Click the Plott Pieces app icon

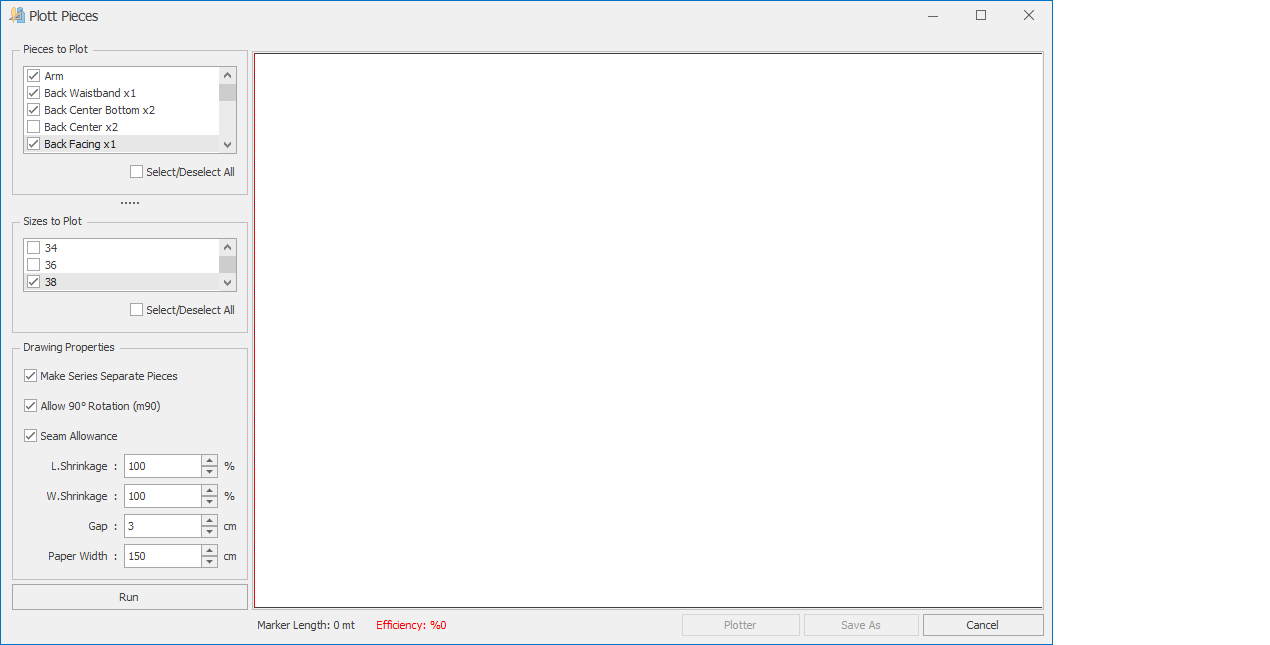(16, 16)
